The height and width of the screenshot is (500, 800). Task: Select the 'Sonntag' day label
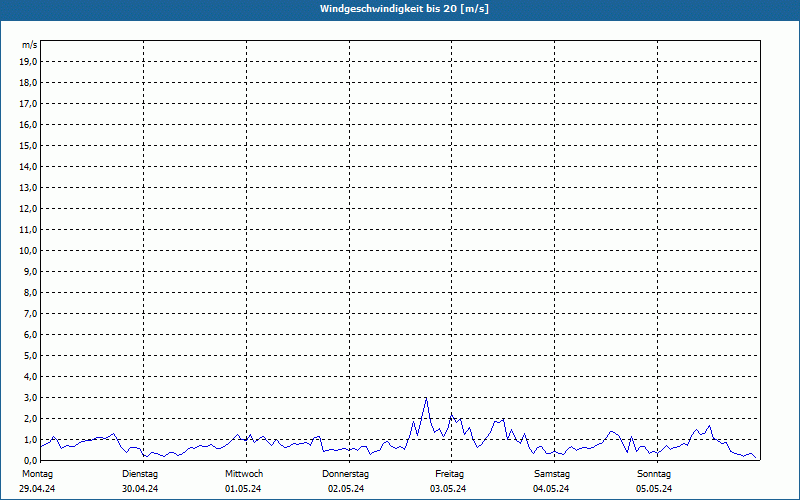654,474
